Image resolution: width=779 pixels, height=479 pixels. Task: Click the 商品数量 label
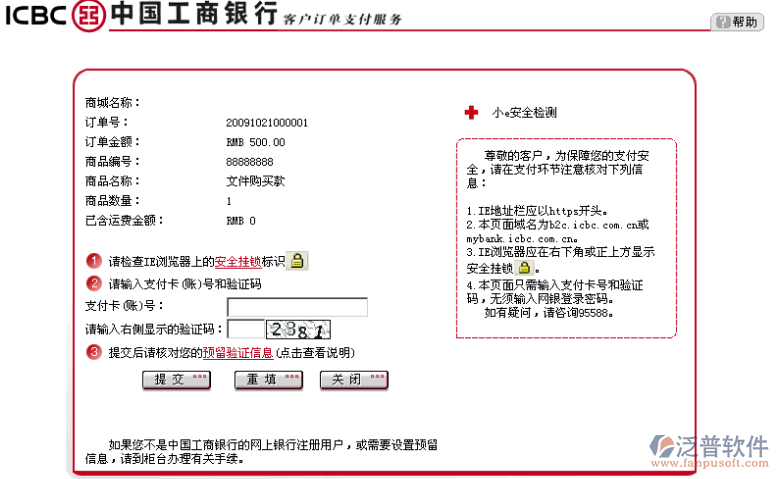(x=112, y=201)
